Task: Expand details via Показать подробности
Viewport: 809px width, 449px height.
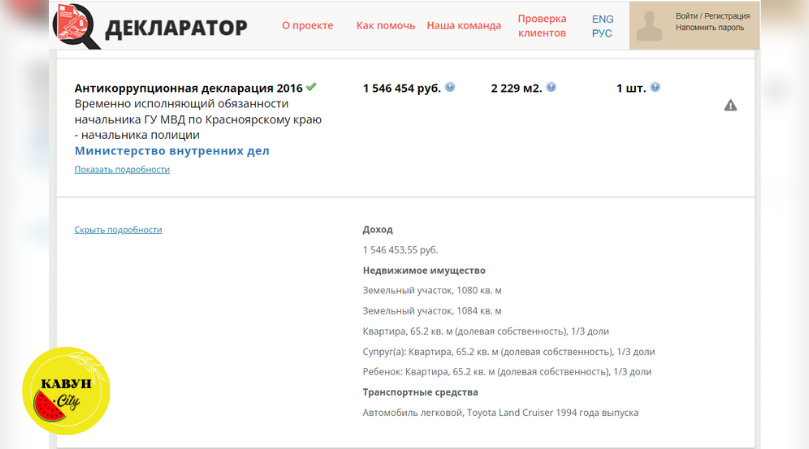Action: (x=122, y=169)
